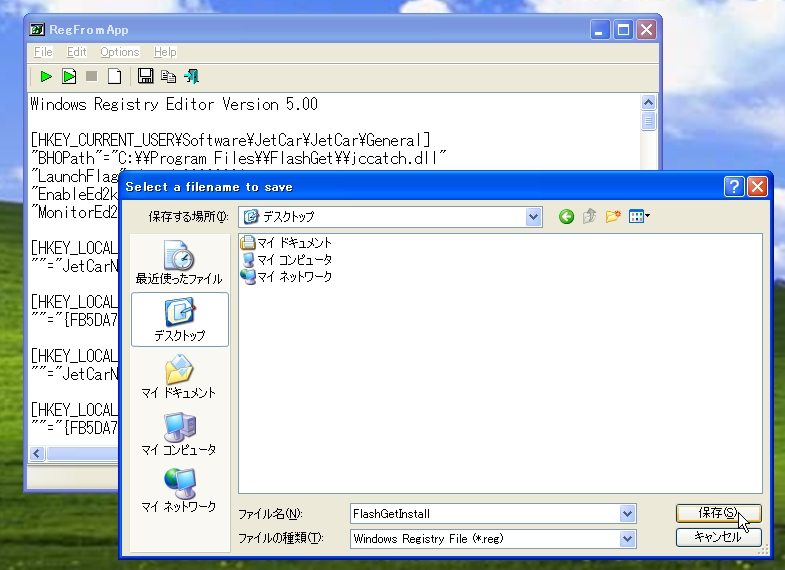The height and width of the screenshot is (570, 785).
Task: Click the HKEY_CURRENT_USER JetCar General key line
Action: click(230, 140)
